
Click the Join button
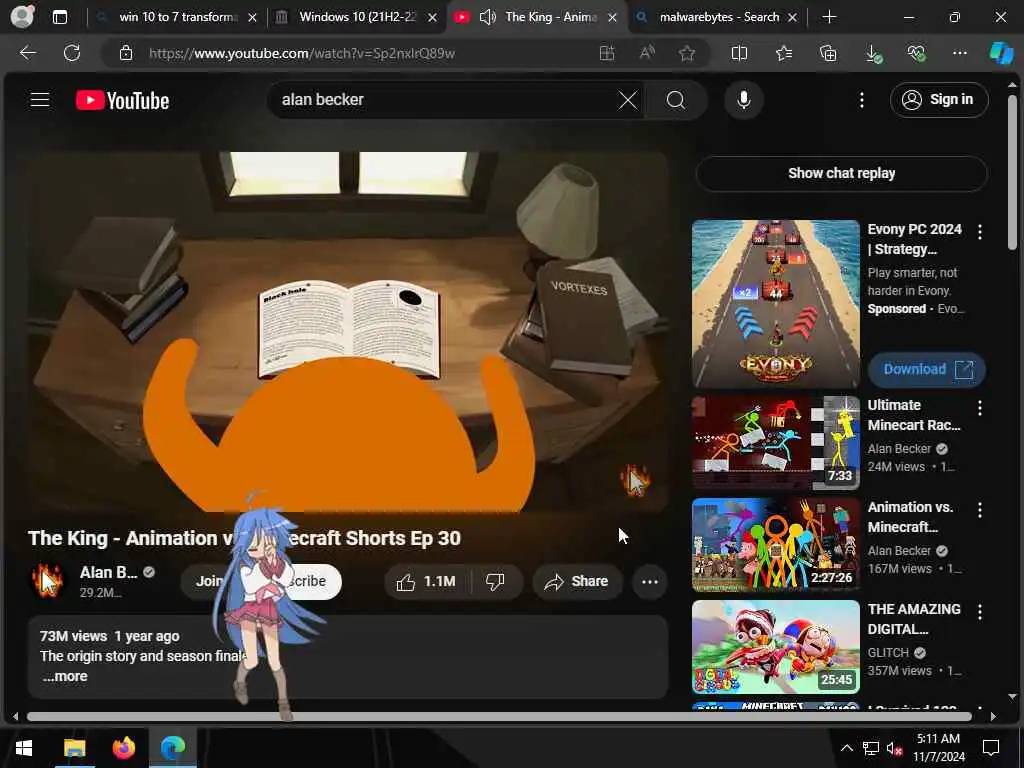coord(208,581)
